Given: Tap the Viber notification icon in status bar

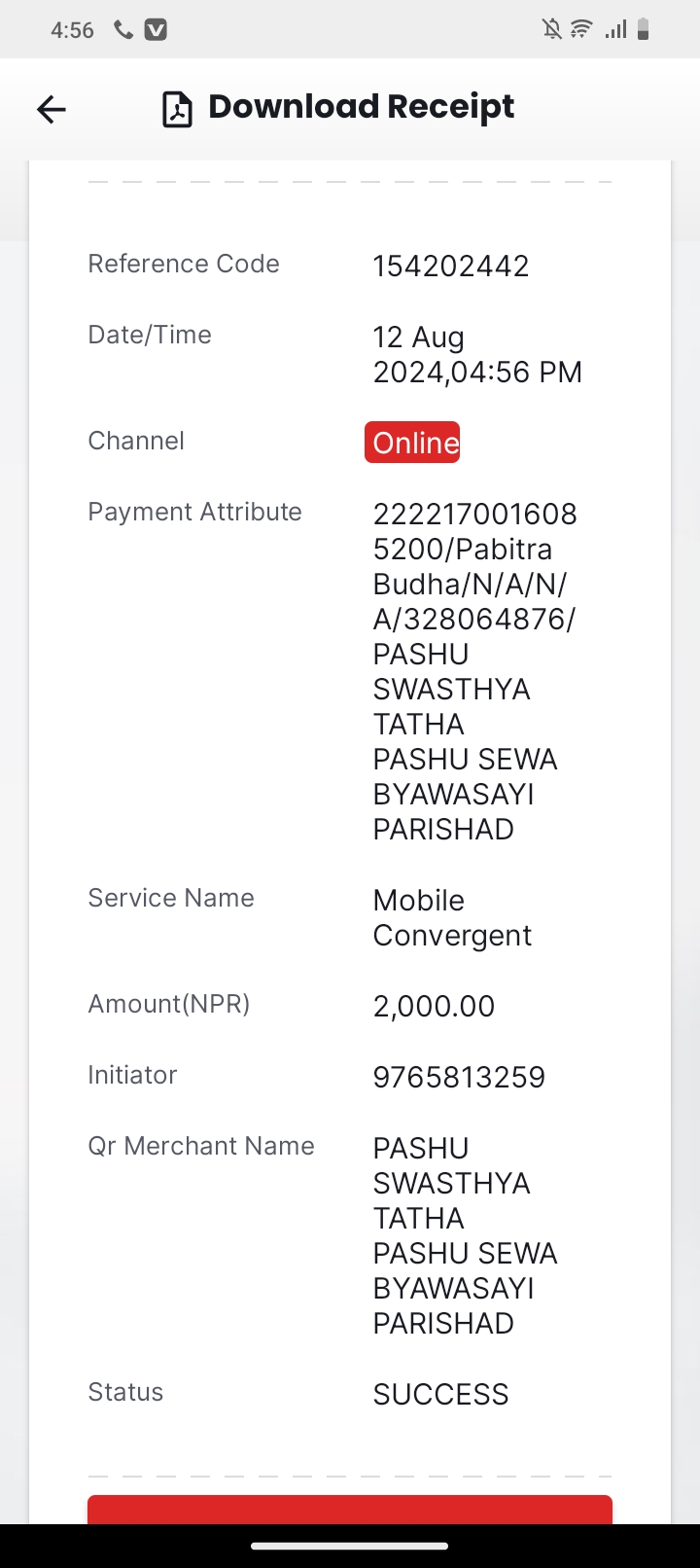Looking at the screenshot, I should [156, 30].
